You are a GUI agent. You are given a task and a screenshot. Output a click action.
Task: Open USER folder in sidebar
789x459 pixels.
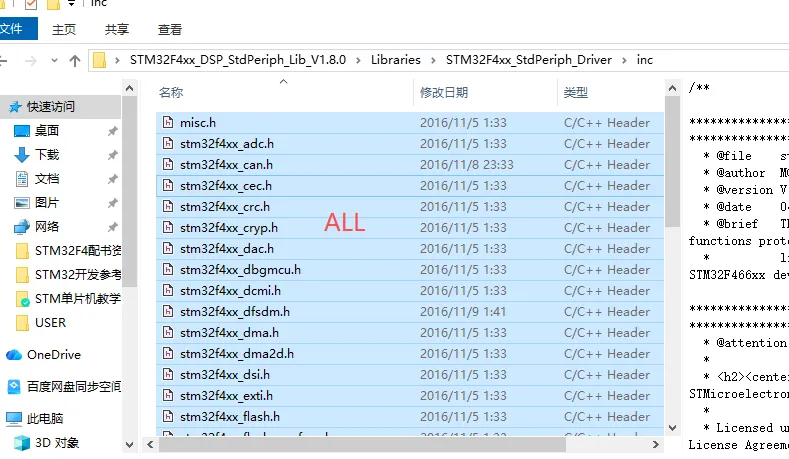point(50,323)
